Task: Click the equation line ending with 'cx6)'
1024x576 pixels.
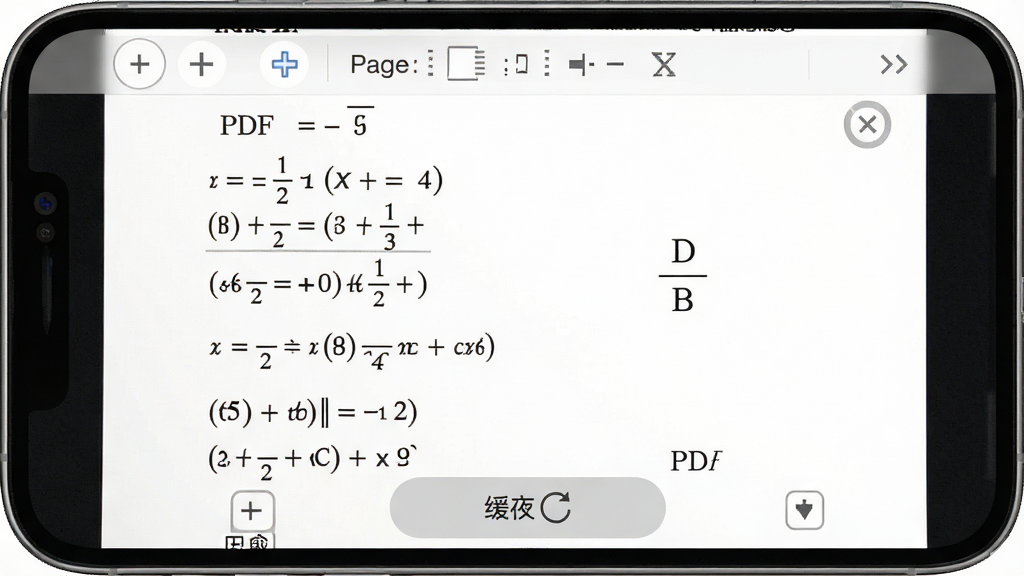Action: click(351, 349)
